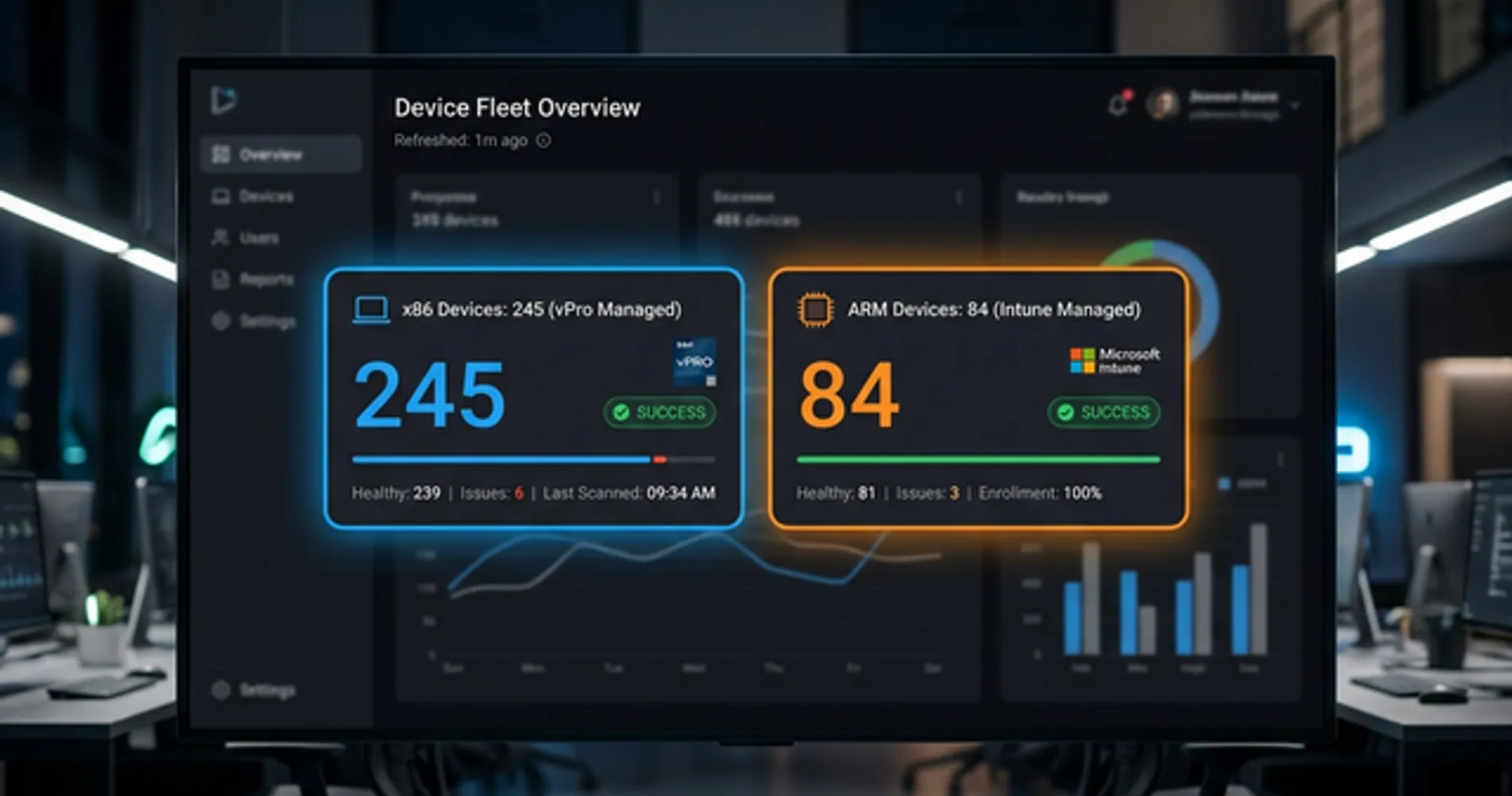
Task: Open the second summary card's three-dot menu
Action: point(959,197)
